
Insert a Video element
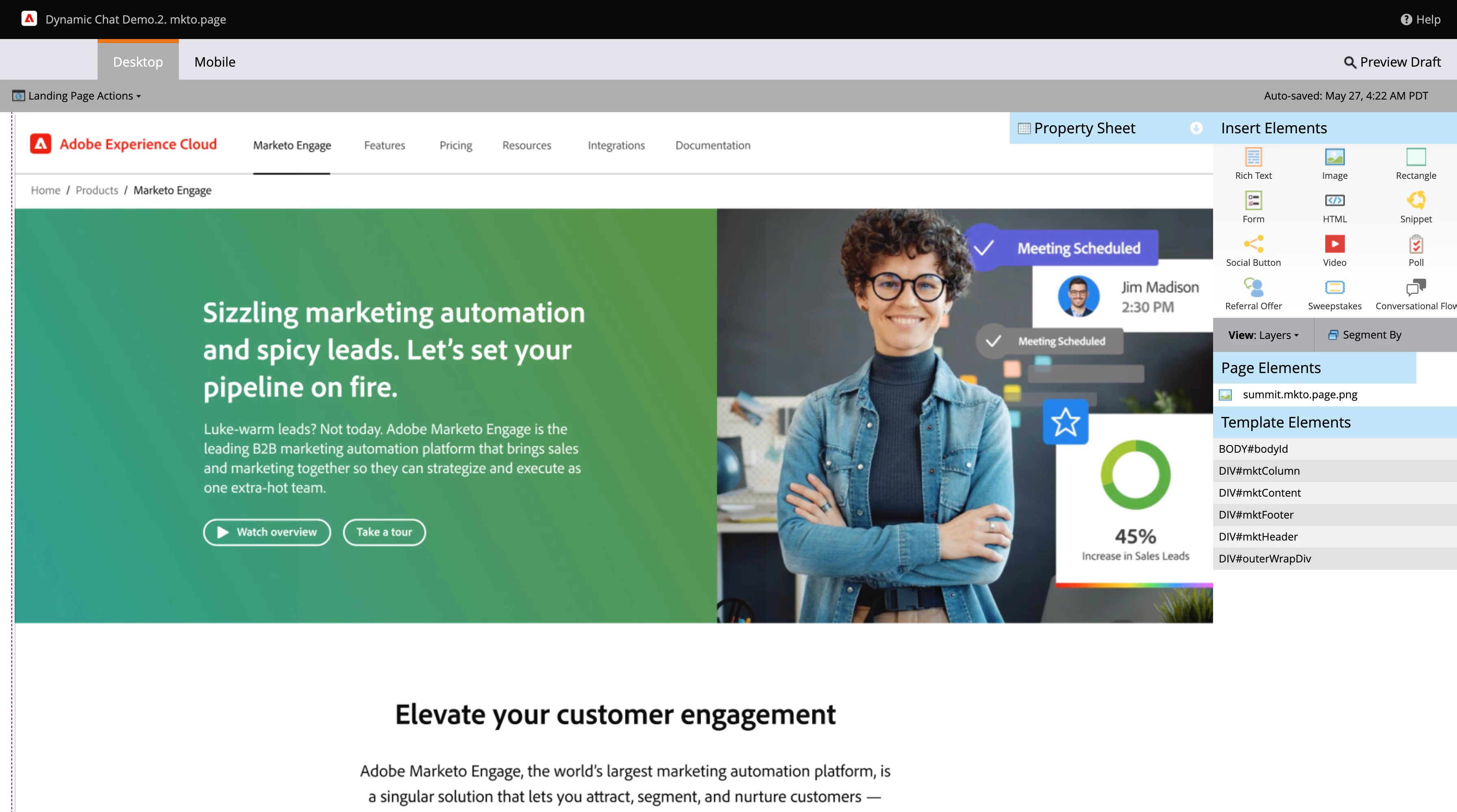click(1334, 250)
